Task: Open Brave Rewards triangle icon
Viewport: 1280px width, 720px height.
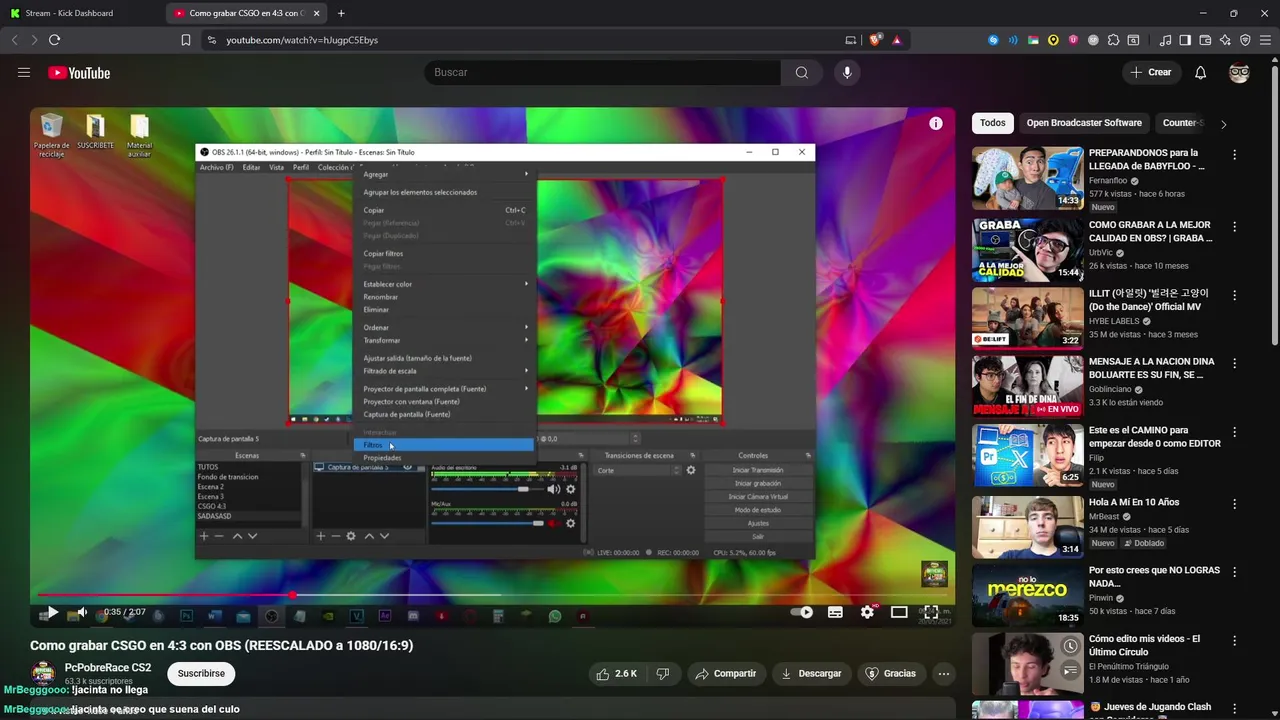Action: (x=896, y=40)
